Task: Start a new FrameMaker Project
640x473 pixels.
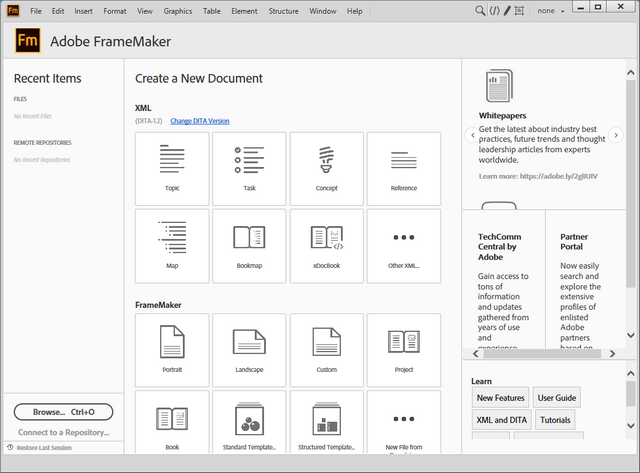Action: 403,349
